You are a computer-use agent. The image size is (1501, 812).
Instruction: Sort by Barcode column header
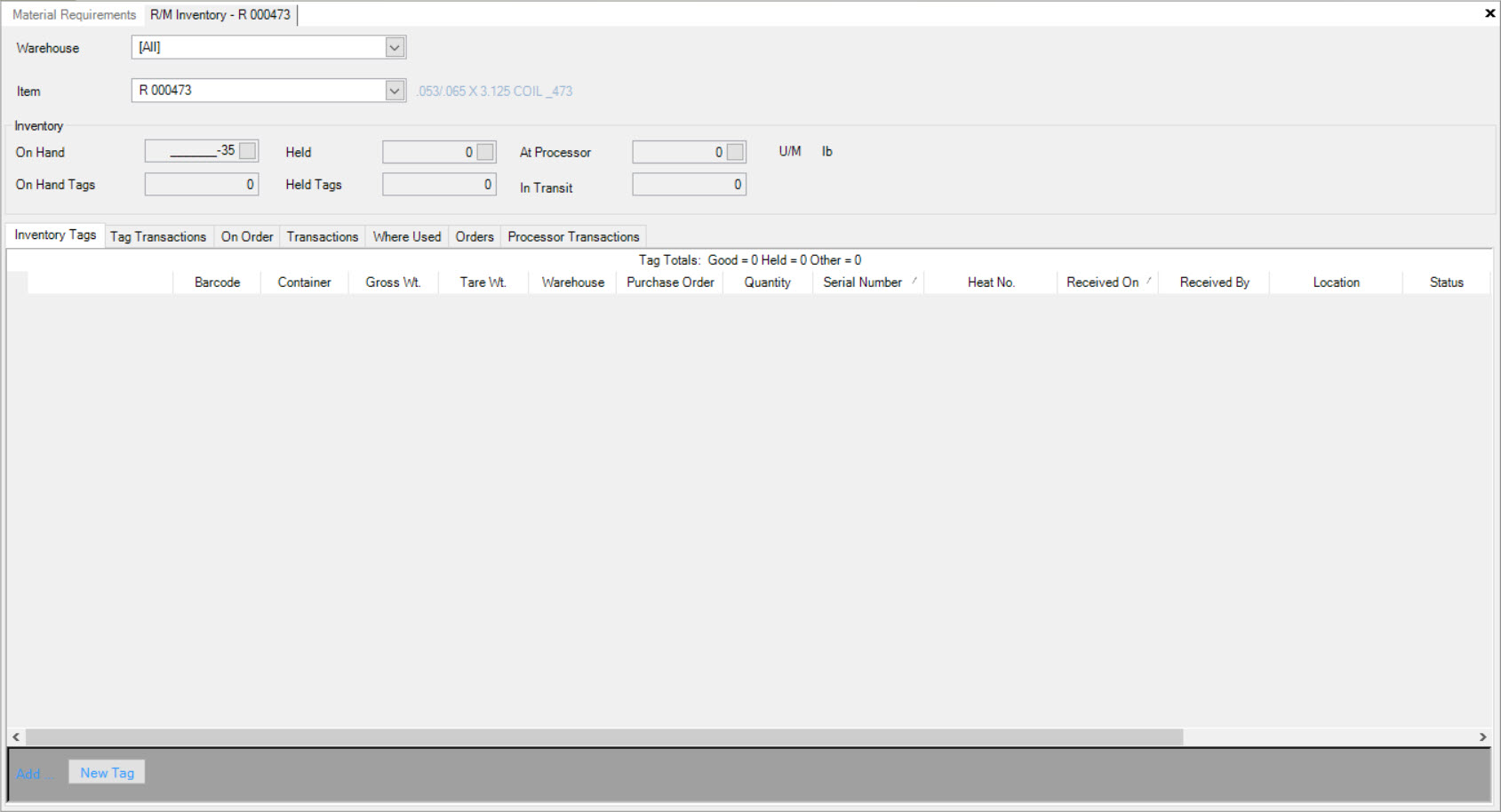(217, 283)
